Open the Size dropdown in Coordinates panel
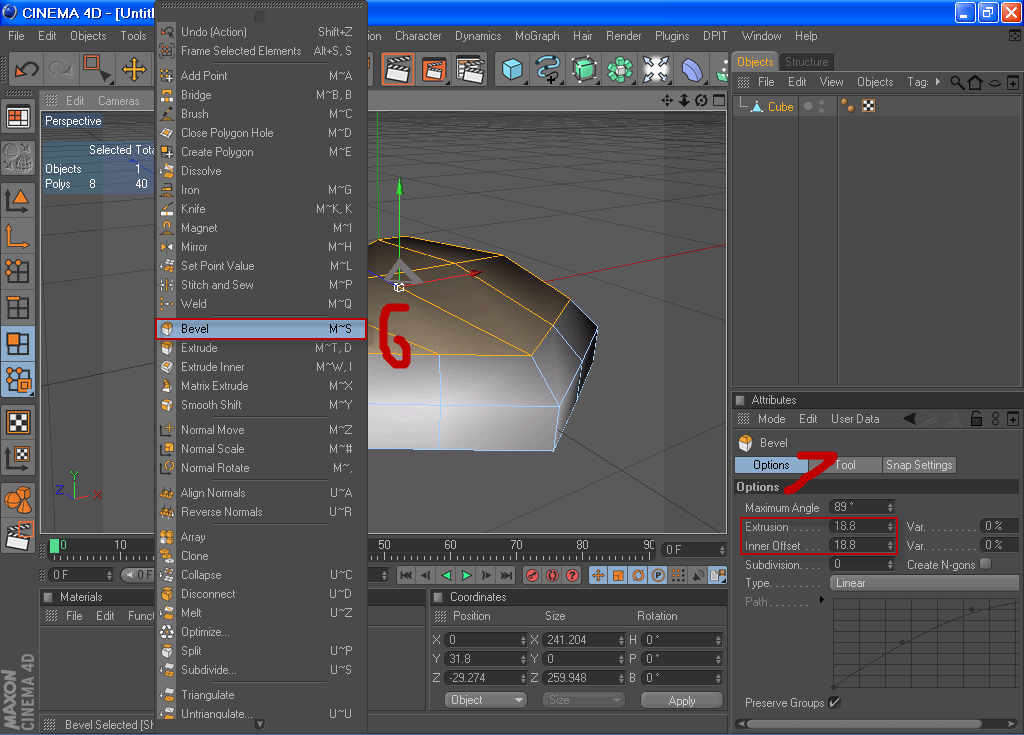 point(583,700)
